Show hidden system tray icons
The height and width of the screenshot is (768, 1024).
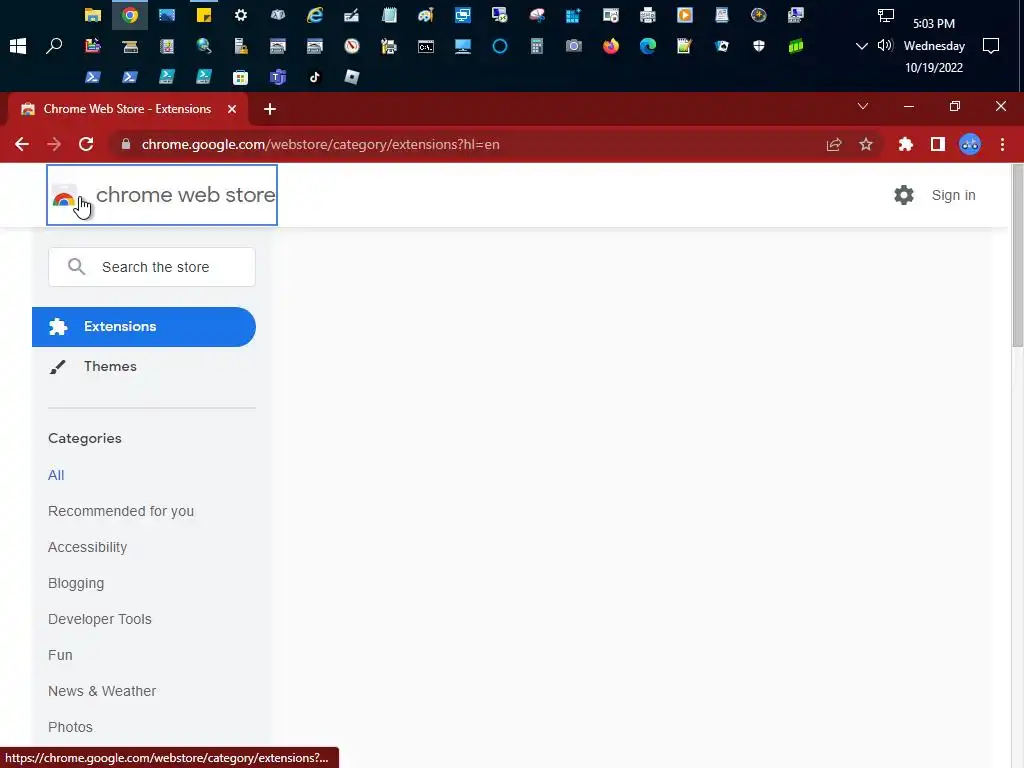pos(861,46)
